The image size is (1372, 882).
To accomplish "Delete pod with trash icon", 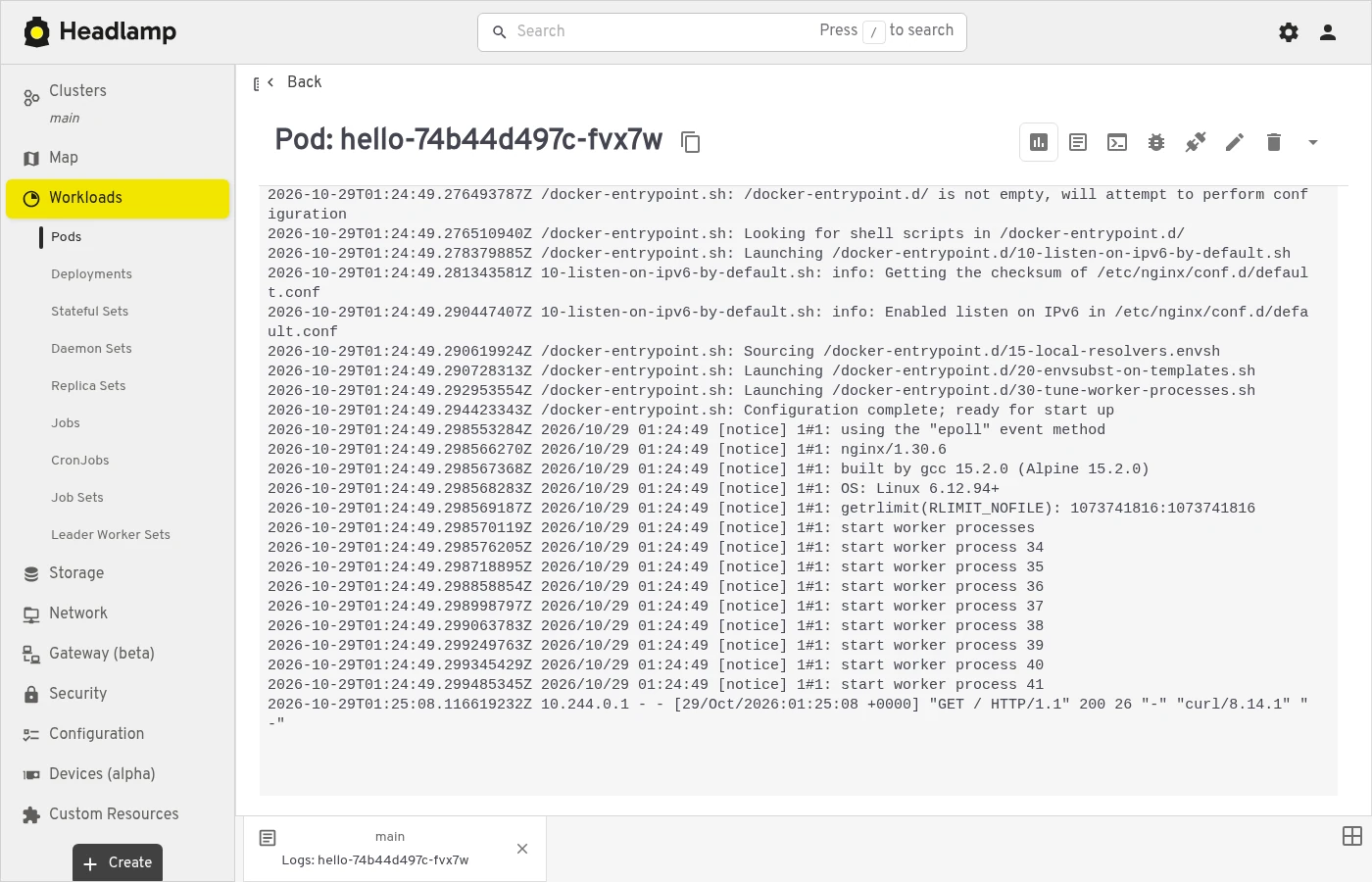I will 1274,142.
